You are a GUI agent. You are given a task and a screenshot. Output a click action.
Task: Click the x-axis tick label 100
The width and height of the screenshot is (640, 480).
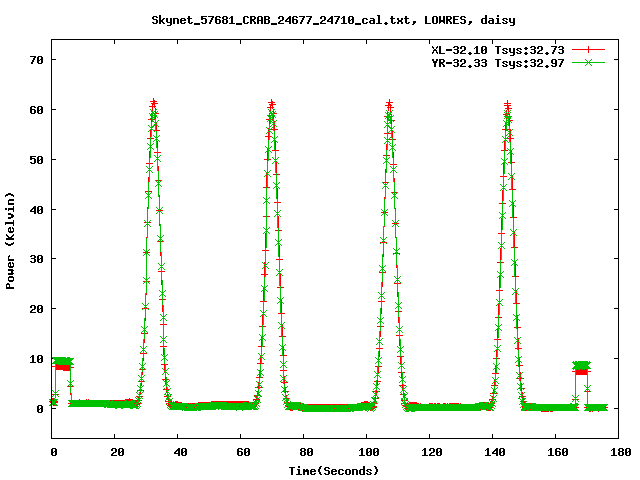(x=369, y=452)
